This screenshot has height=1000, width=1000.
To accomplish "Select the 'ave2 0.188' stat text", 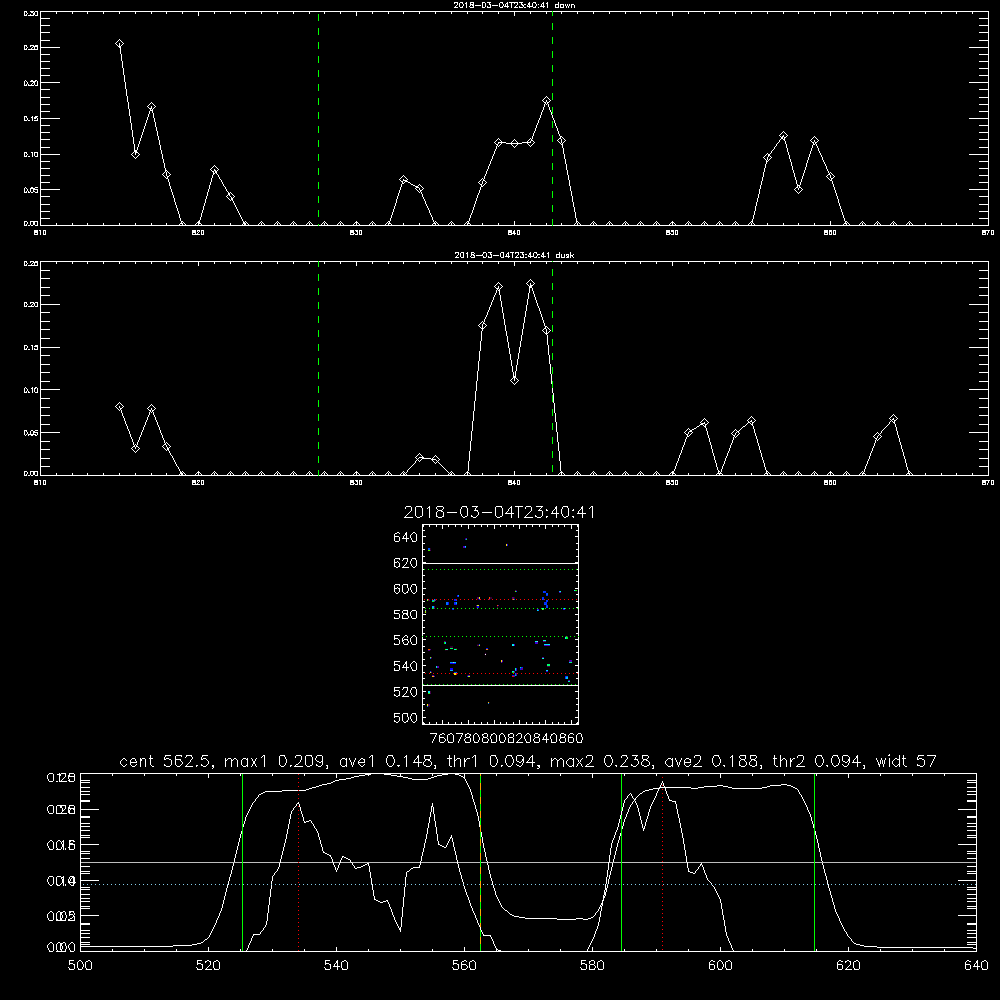I will coord(712,761).
